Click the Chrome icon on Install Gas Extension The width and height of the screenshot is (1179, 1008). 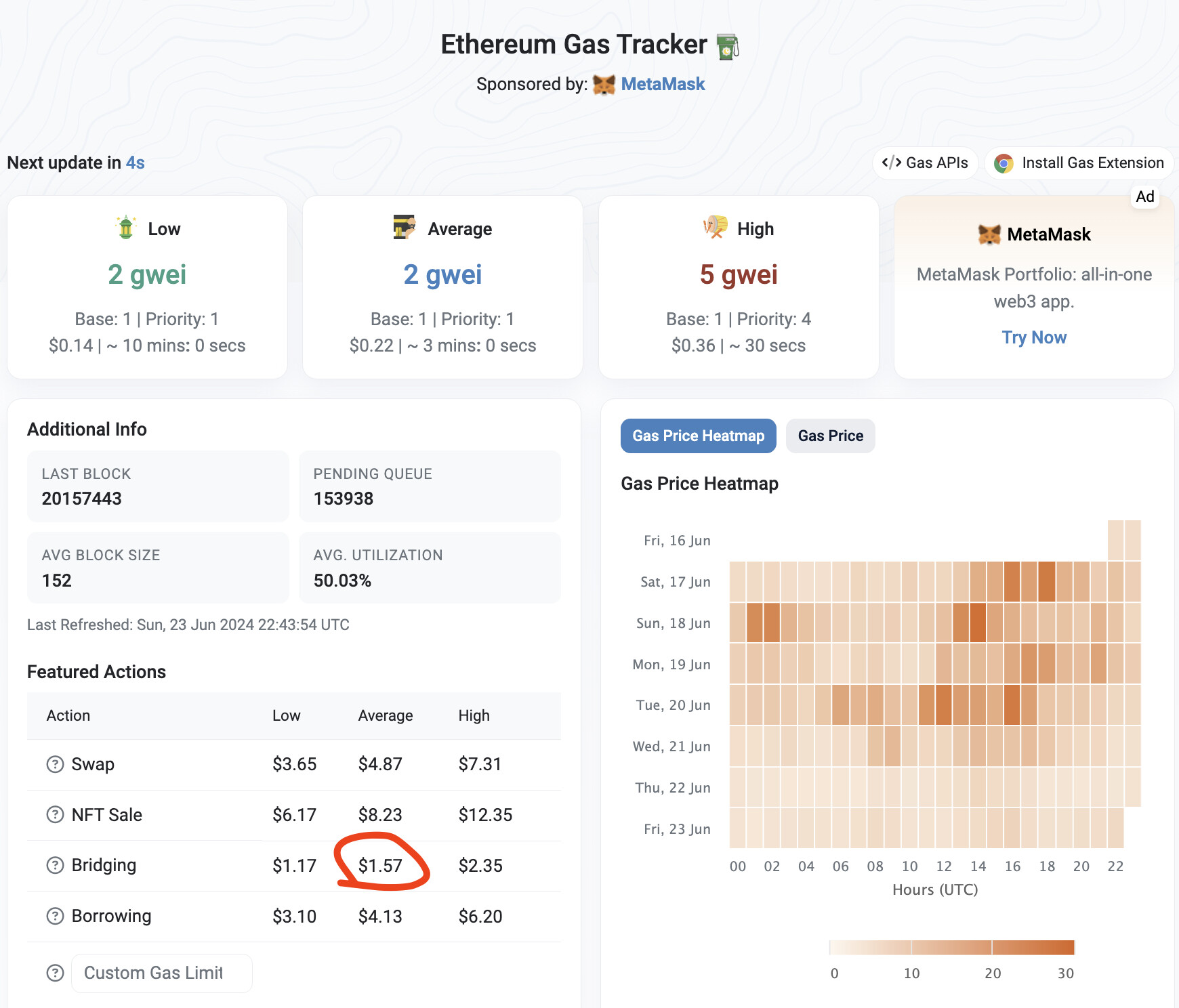(x=1004, y=163)
